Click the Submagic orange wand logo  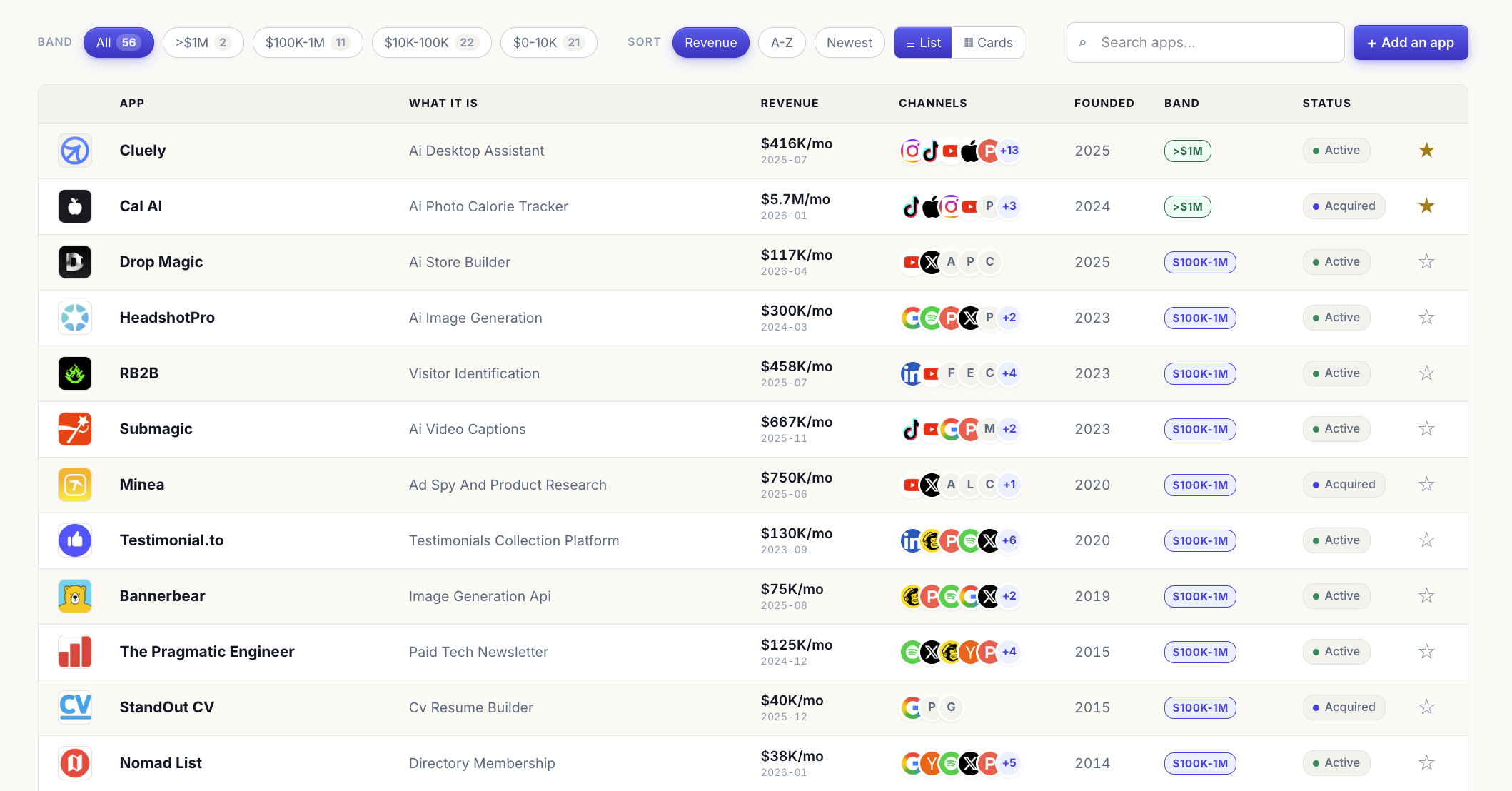[x=75, y=429]
